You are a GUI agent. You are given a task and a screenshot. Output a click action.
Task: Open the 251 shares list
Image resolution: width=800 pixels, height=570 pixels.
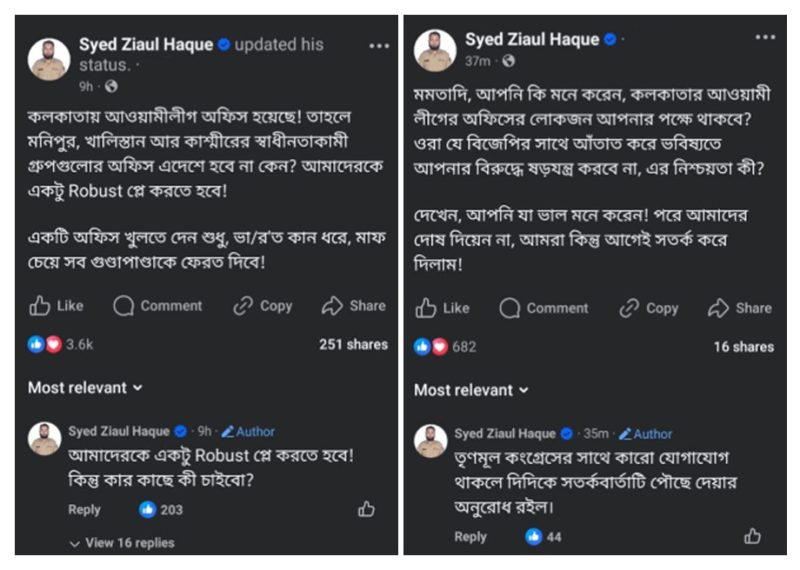353,344
